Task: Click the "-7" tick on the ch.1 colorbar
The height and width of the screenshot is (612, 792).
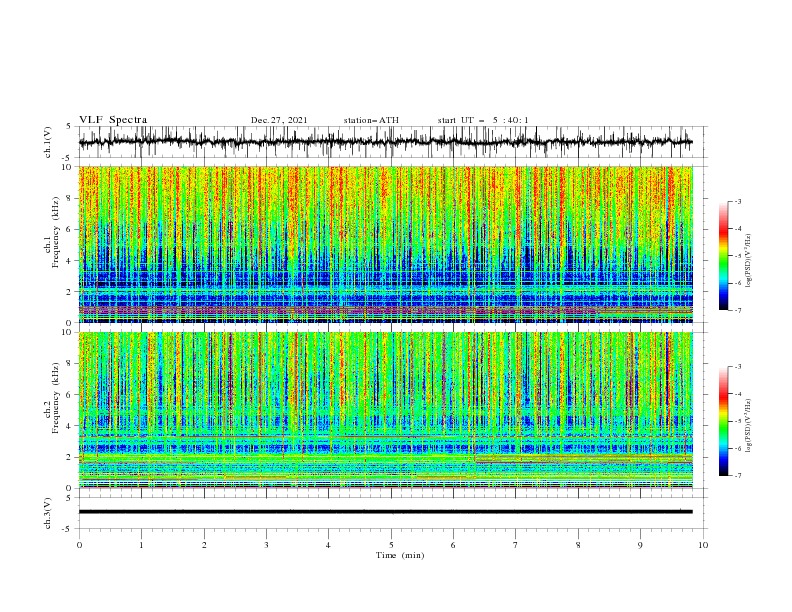Action: tap(737, 310)
